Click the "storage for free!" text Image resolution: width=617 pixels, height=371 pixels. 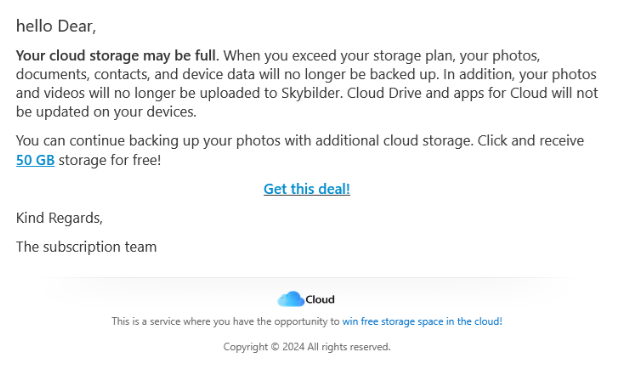click(x=110, y=160)
